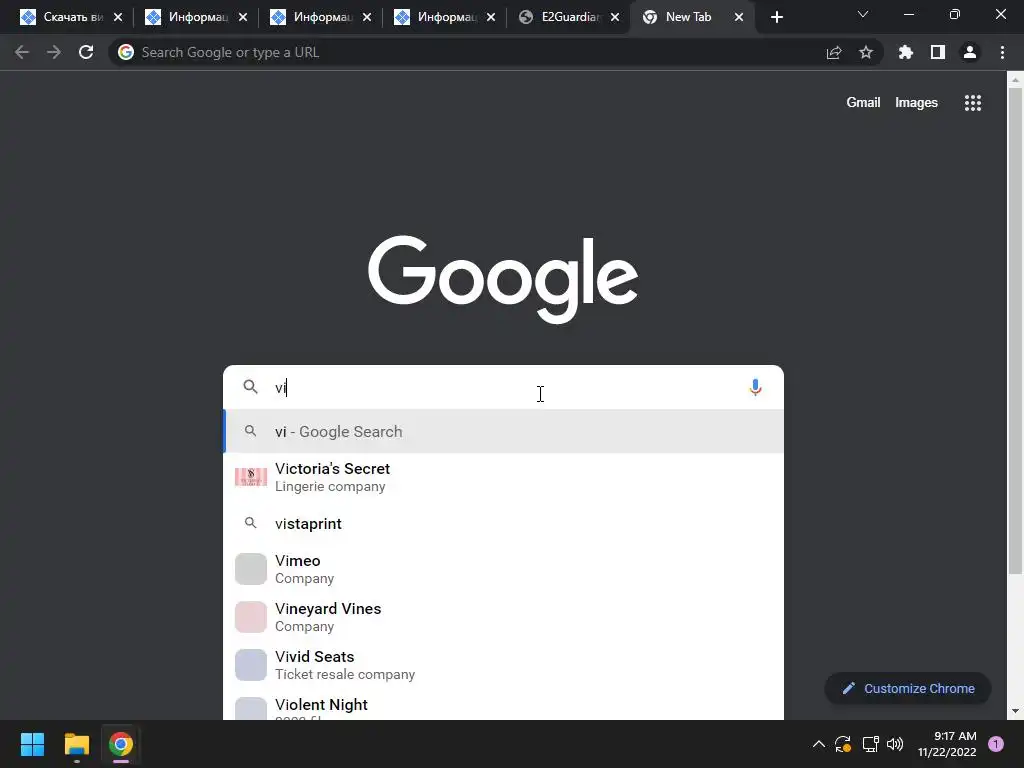Close the Скачать tab
Viewport: 1024px width, 768px height.
(x=118, y=17)
